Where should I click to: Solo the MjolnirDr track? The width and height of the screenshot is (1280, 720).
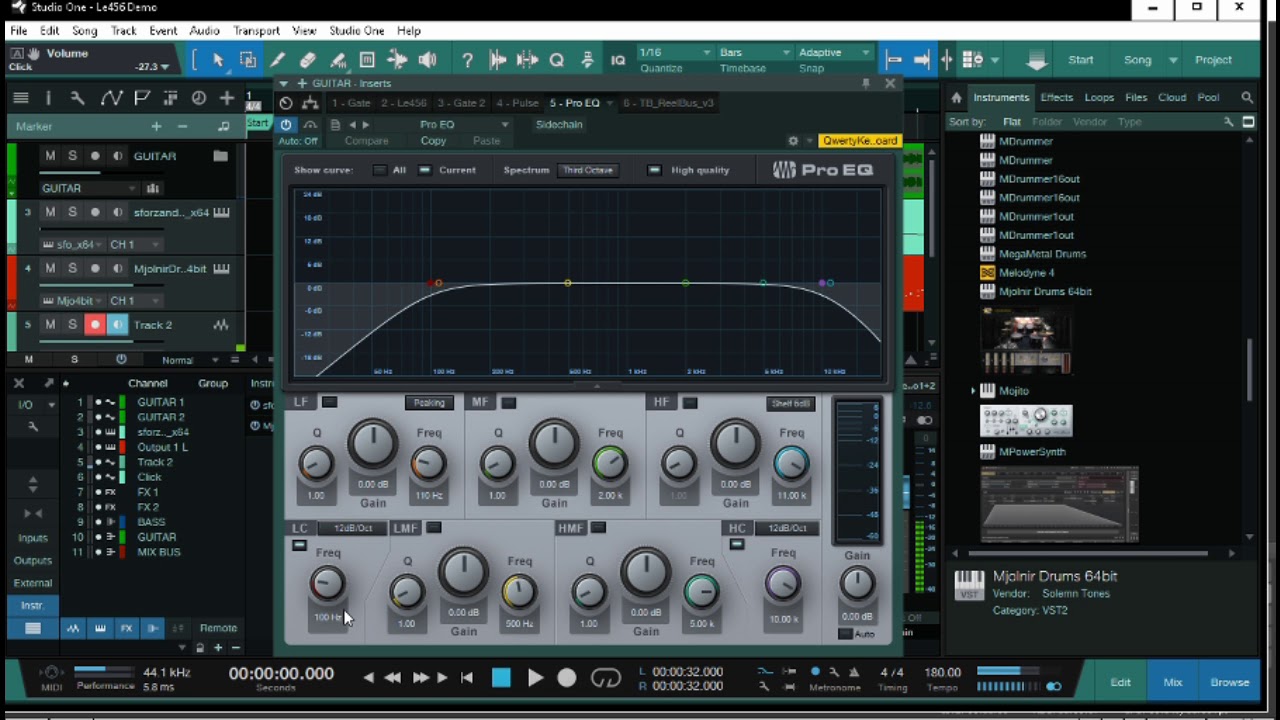[72, 268]
